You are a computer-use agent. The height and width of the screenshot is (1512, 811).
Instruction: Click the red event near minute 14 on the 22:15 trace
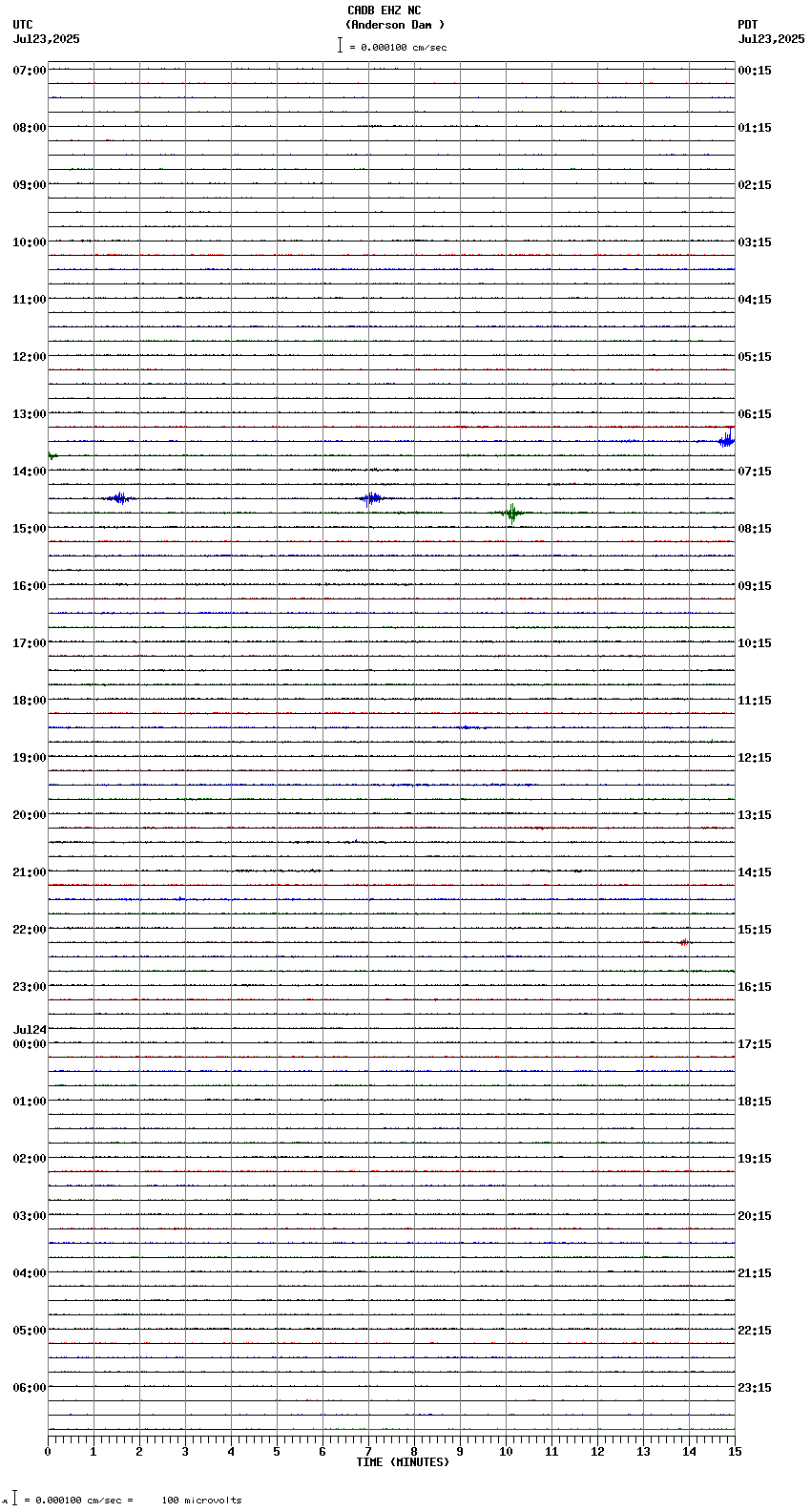tap(683, 942)
